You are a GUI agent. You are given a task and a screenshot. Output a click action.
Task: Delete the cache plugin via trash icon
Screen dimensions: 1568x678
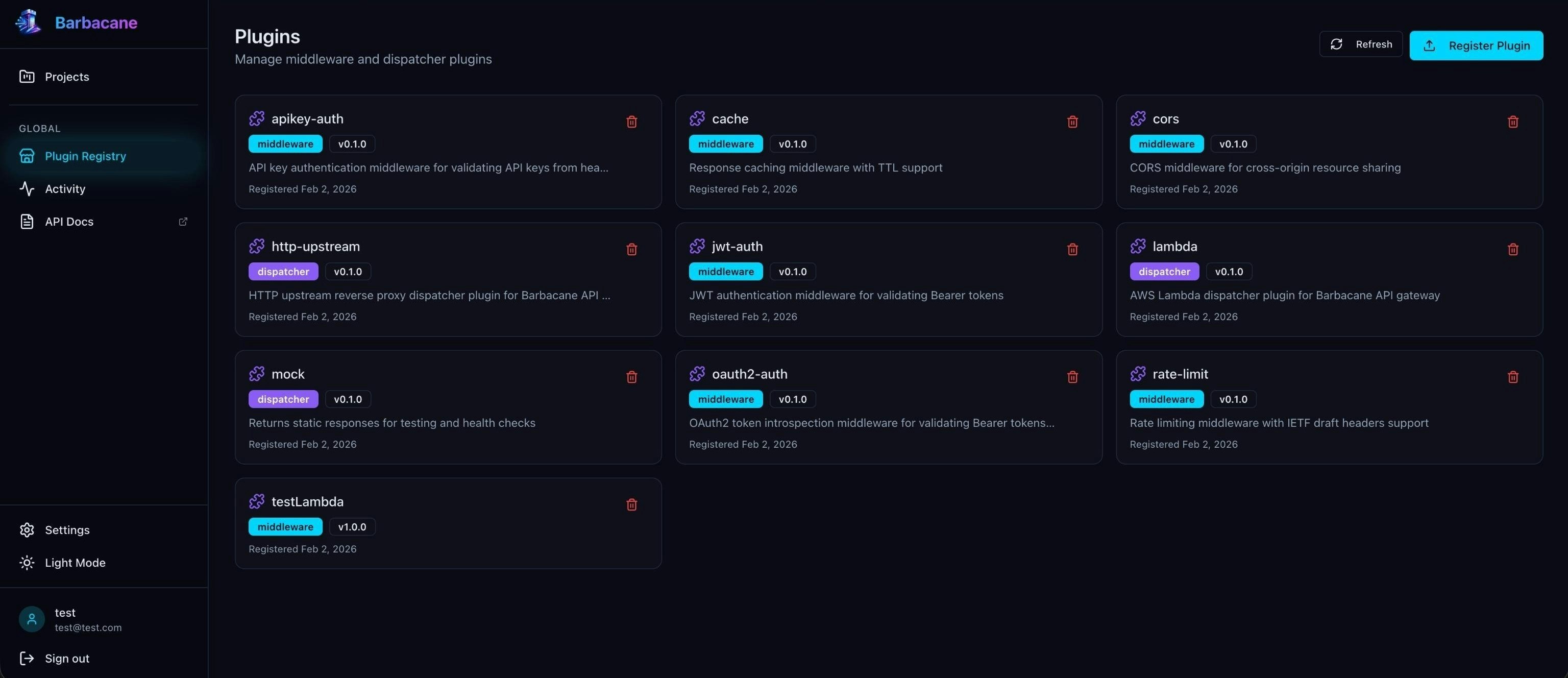(1072, 122)
